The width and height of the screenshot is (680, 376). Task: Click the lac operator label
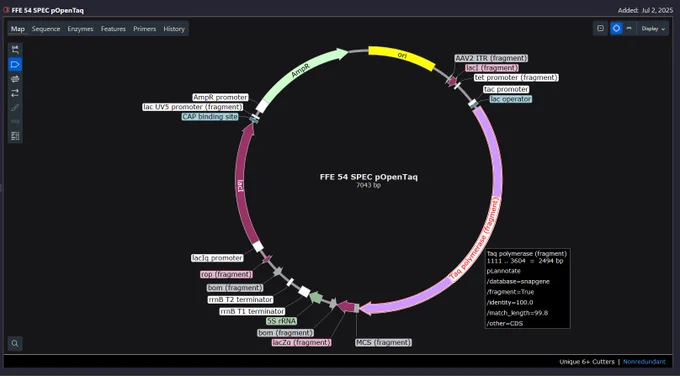point(510,99)
